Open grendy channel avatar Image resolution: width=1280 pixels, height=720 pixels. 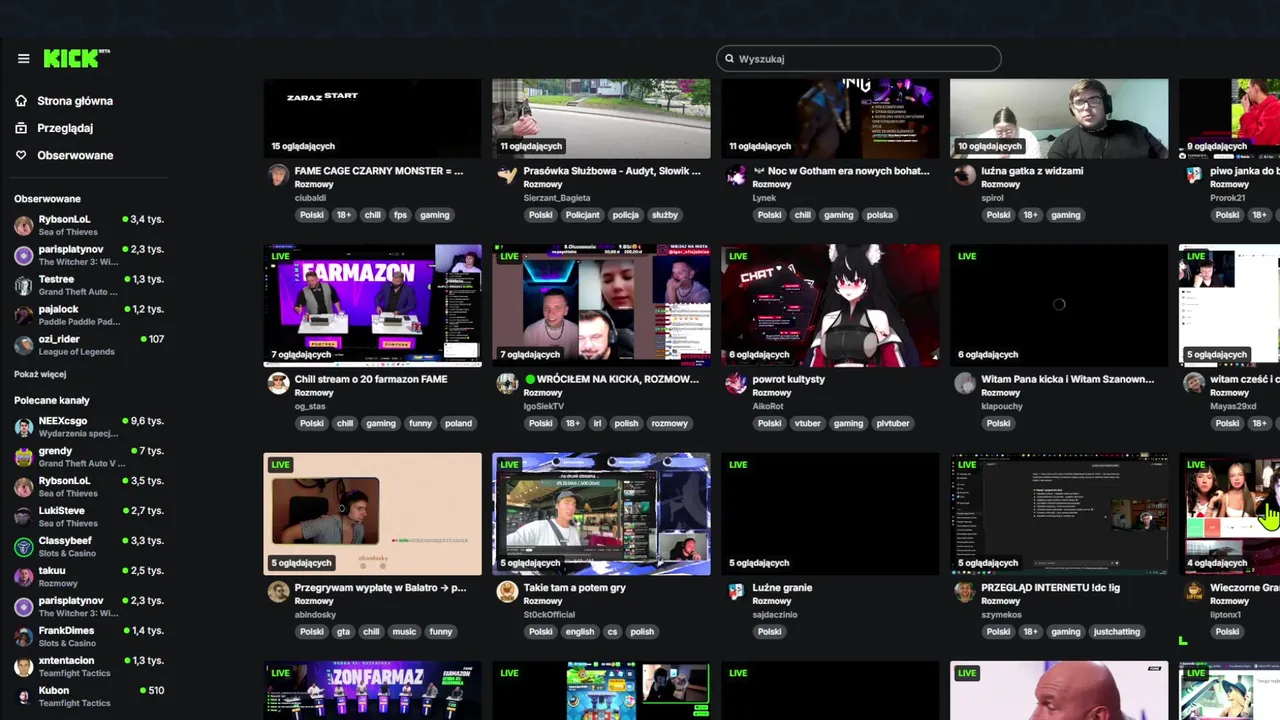click(24, 457)
